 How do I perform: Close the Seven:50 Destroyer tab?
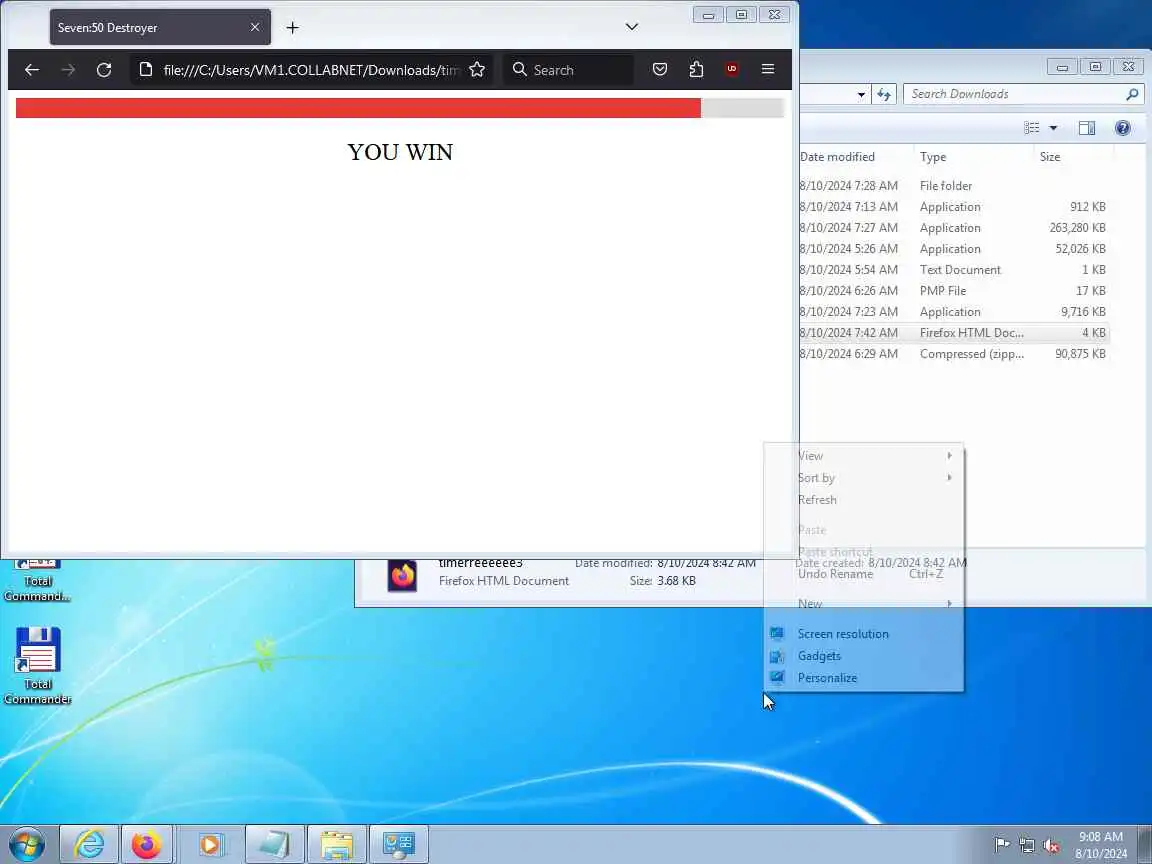(254, 27)
